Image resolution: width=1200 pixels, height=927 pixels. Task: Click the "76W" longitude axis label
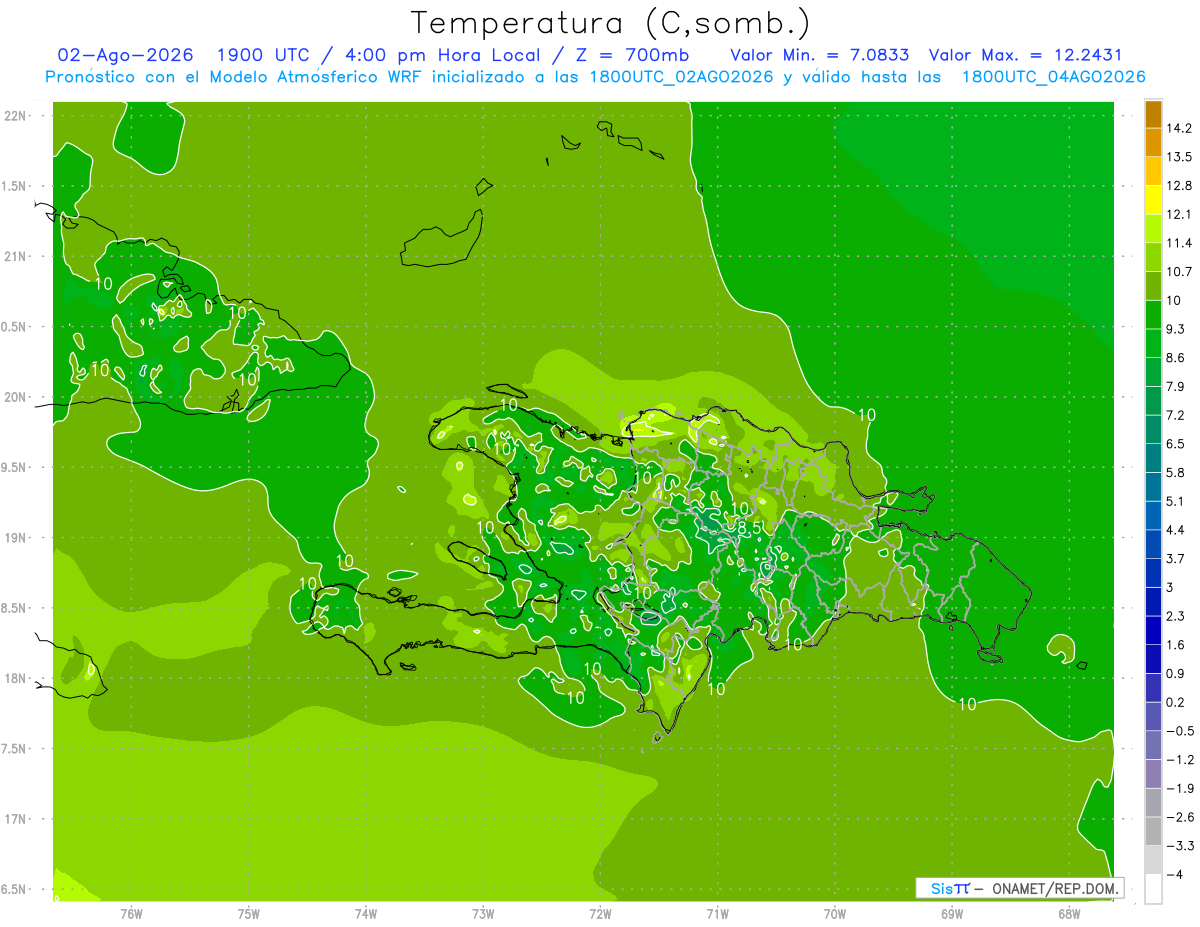coord(131,914)
